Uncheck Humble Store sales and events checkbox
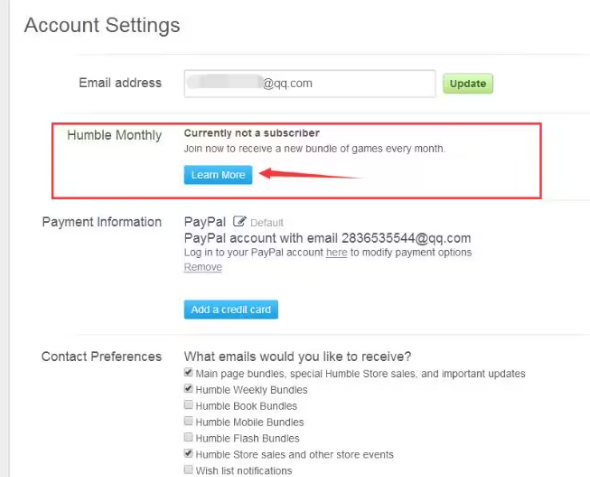Viewport: 590px width, 477px height. point(188,453)
